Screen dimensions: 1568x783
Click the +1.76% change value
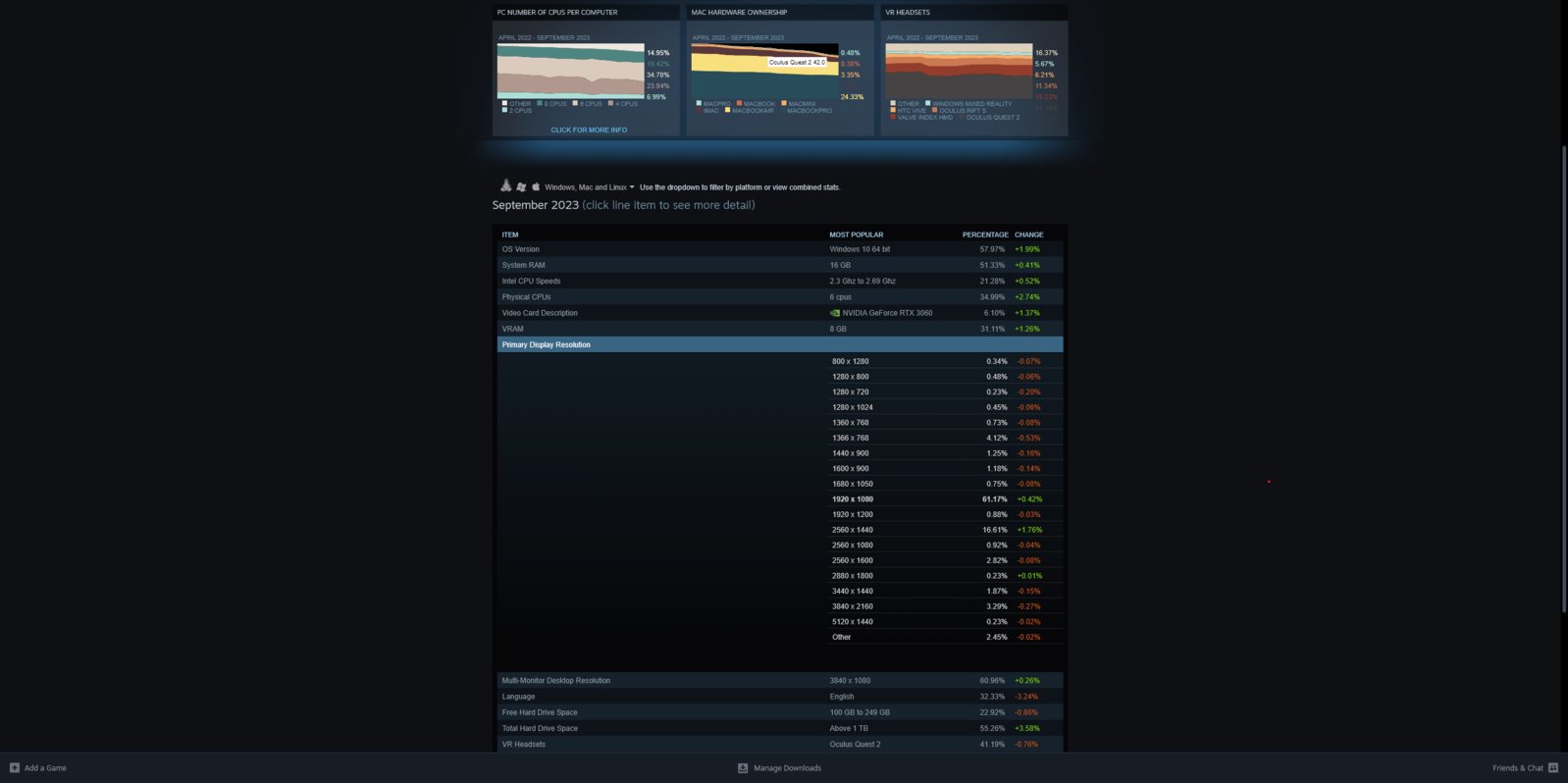coord(1029,530)
